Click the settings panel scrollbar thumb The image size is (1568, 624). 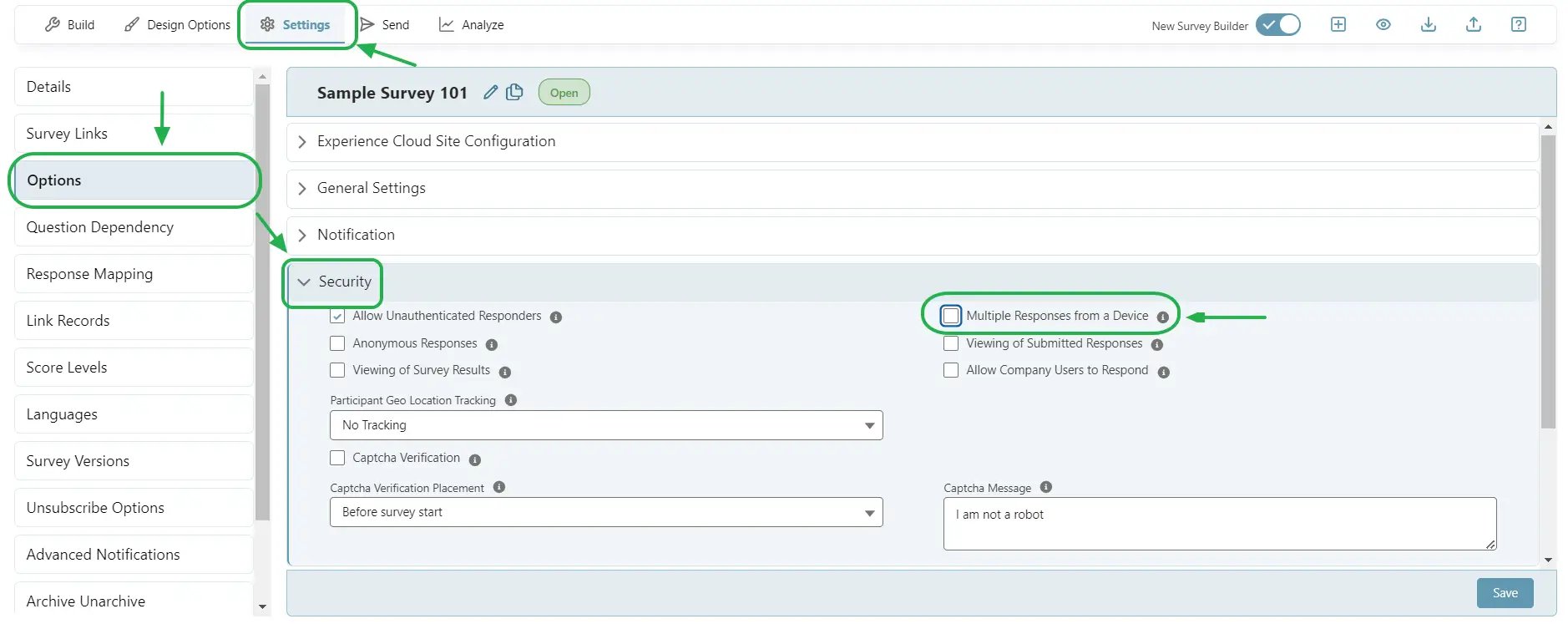[1548, 282]
